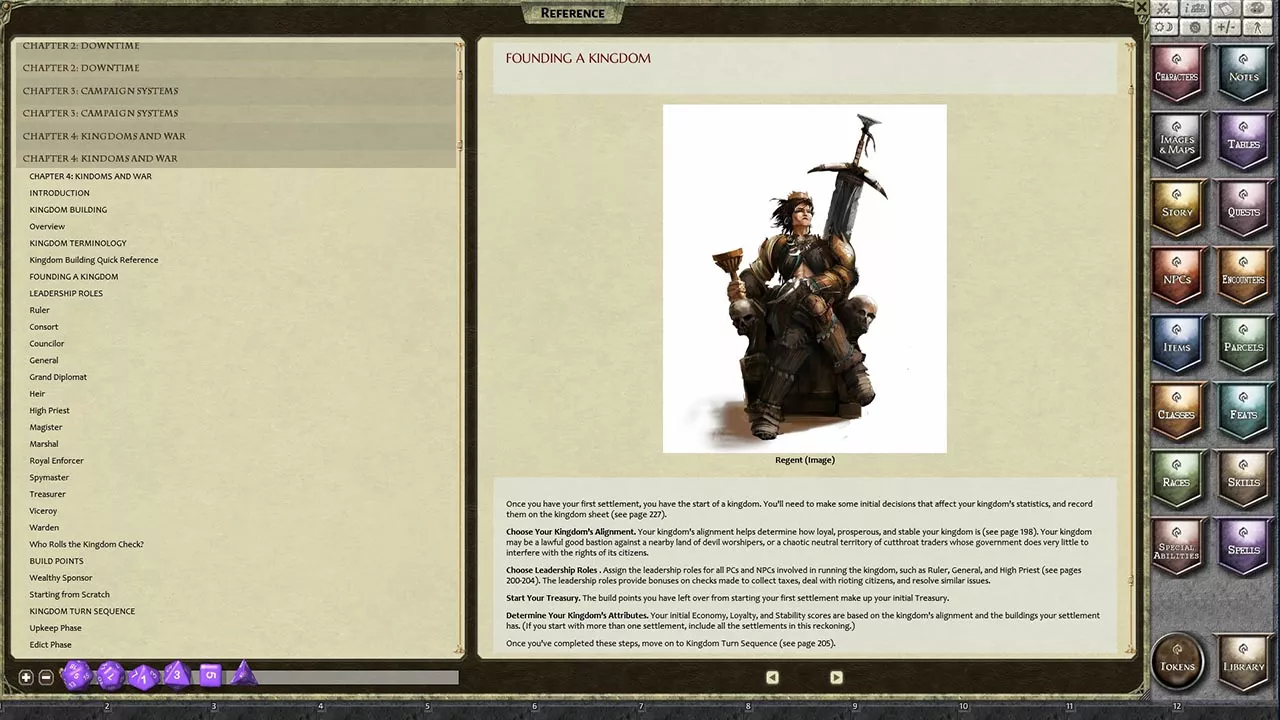Open the Edict Phase entry
The width and height of the screenshot is (1280, 720).
tap(50, 645)
